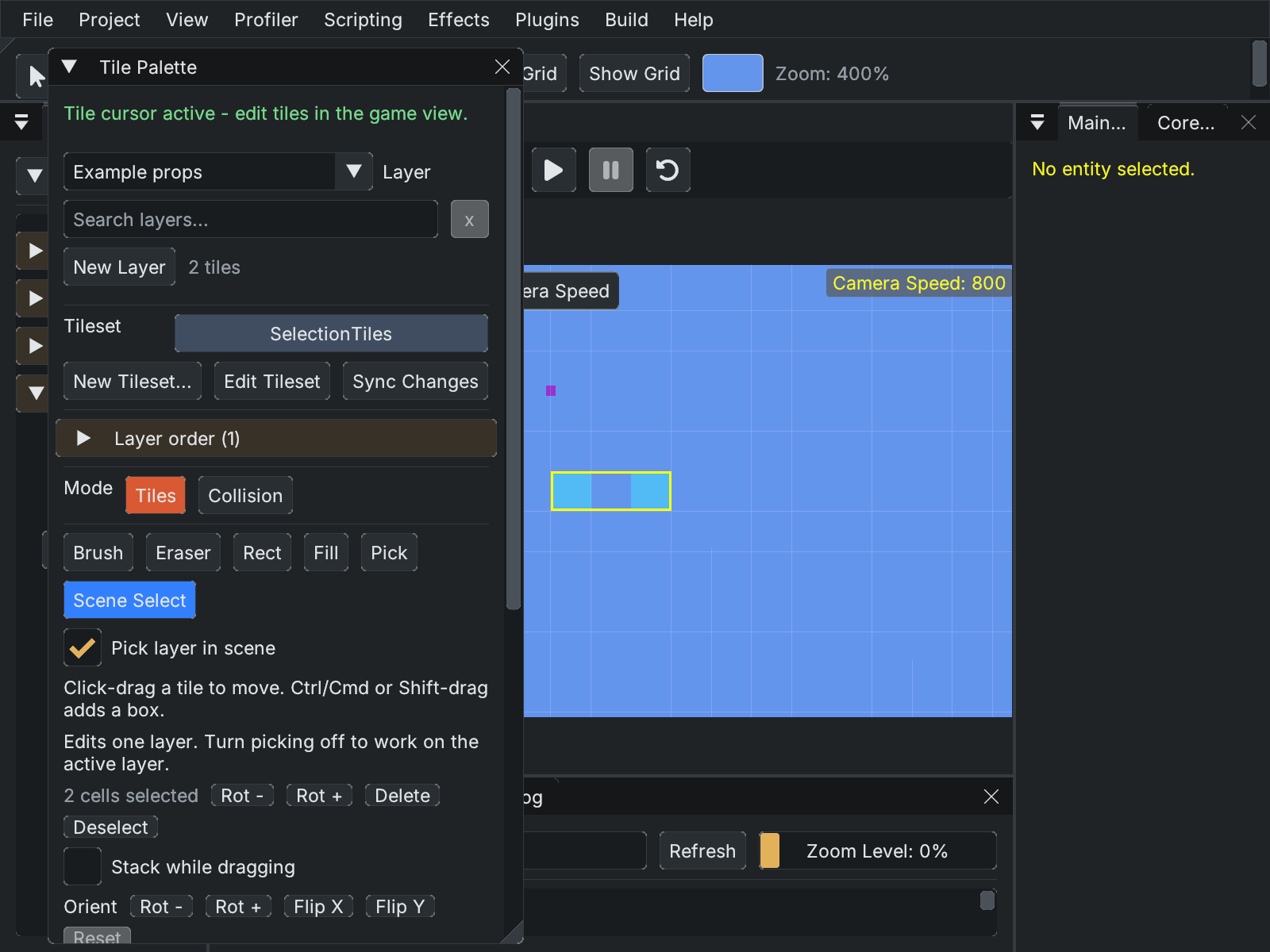Clear layer search with x button
1270x952 pixels.
pos(469,220)
